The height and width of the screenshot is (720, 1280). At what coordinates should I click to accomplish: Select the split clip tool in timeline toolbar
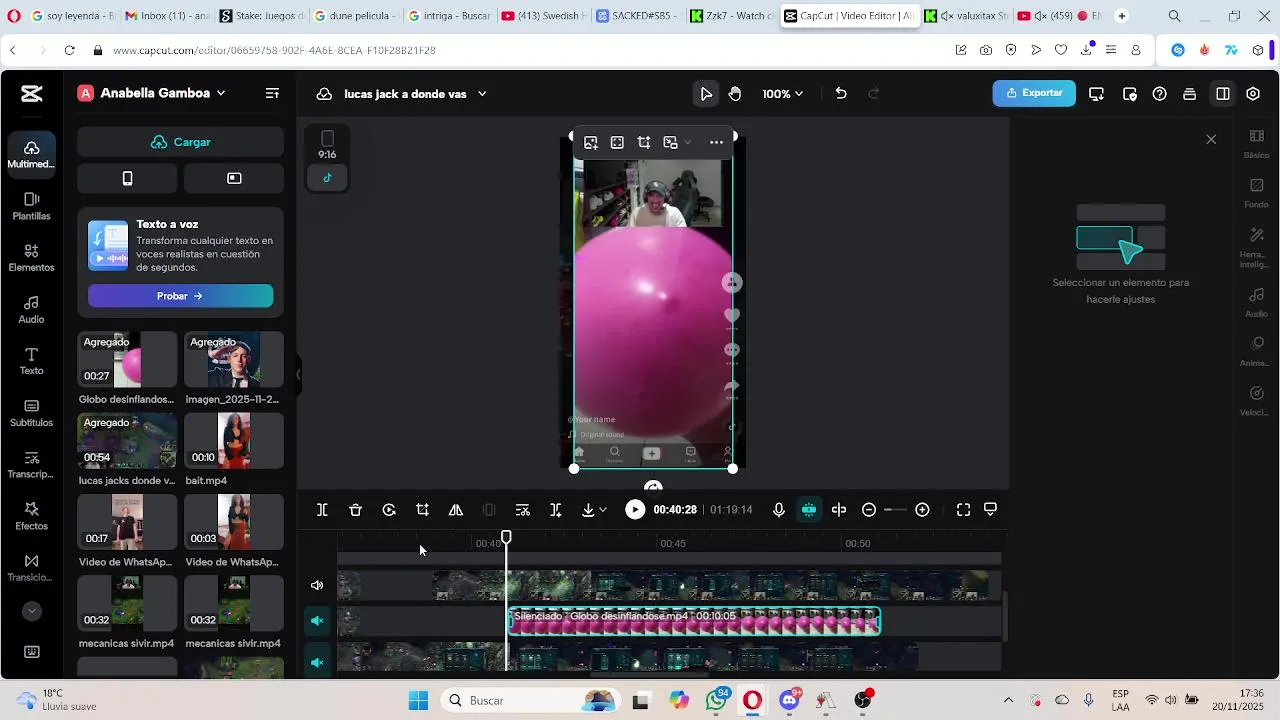click(x=322, y=510)
